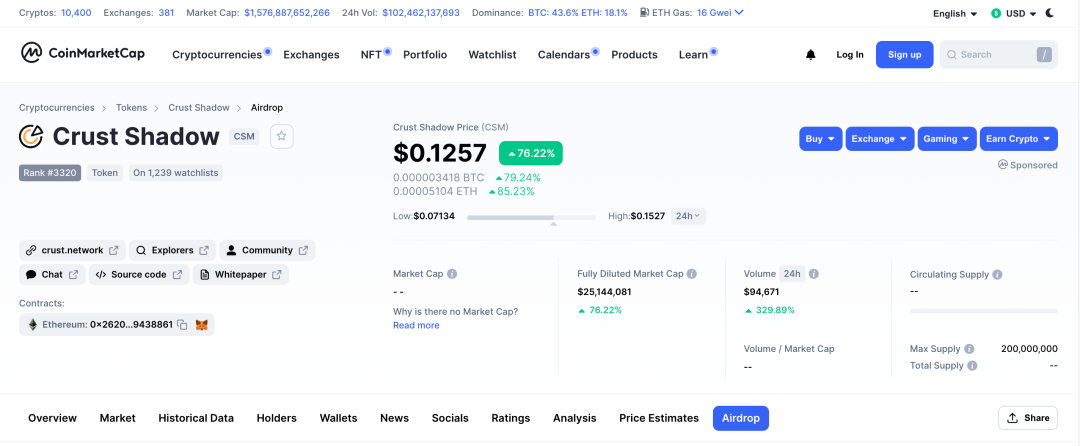Click the Crust Shadow breadcrumb
The image size is (1080, 446).
tap(199, 107)
